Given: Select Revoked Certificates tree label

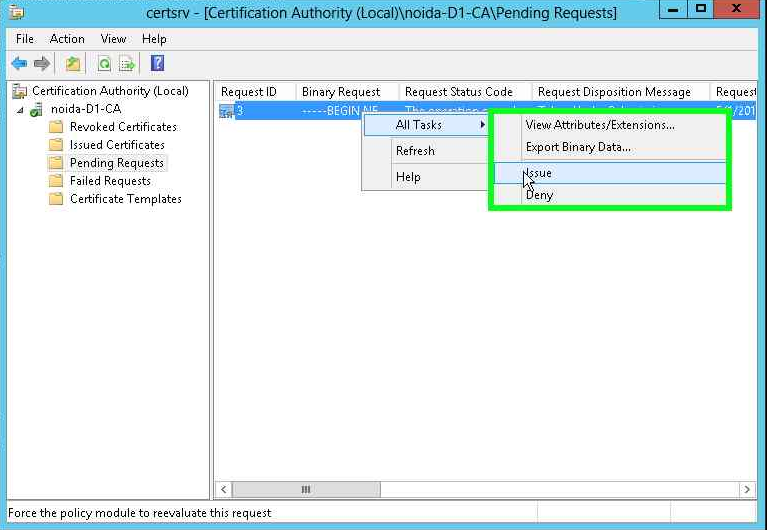Looking at the screenshot, I should [123, 127].
